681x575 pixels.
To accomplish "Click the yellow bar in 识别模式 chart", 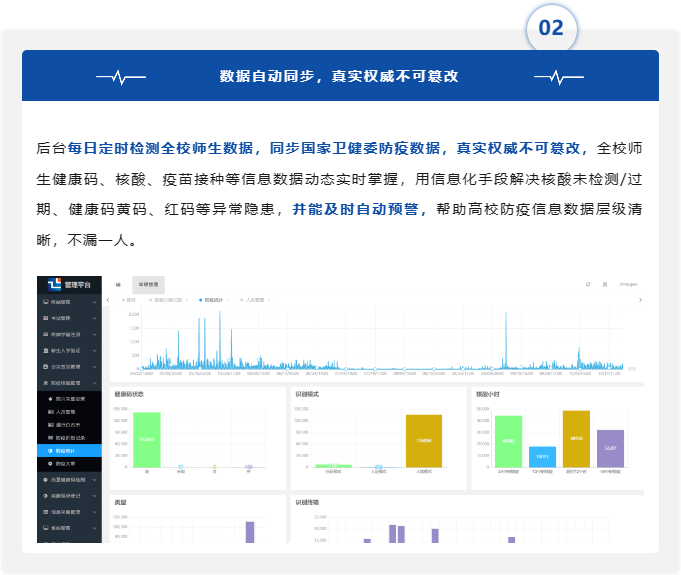I will 423,441.
